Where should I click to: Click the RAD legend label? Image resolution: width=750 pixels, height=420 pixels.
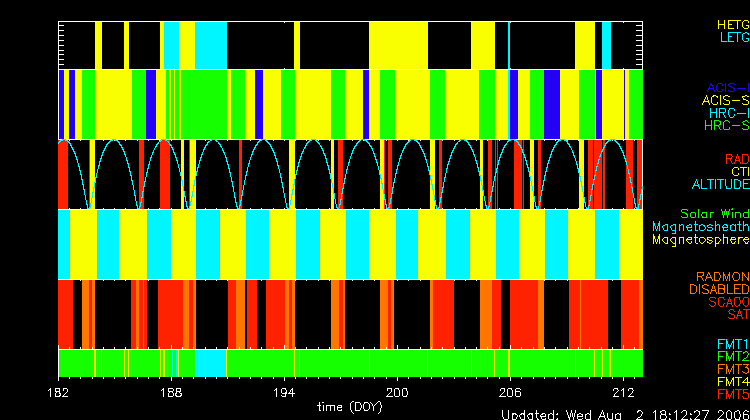click(736, 159)
